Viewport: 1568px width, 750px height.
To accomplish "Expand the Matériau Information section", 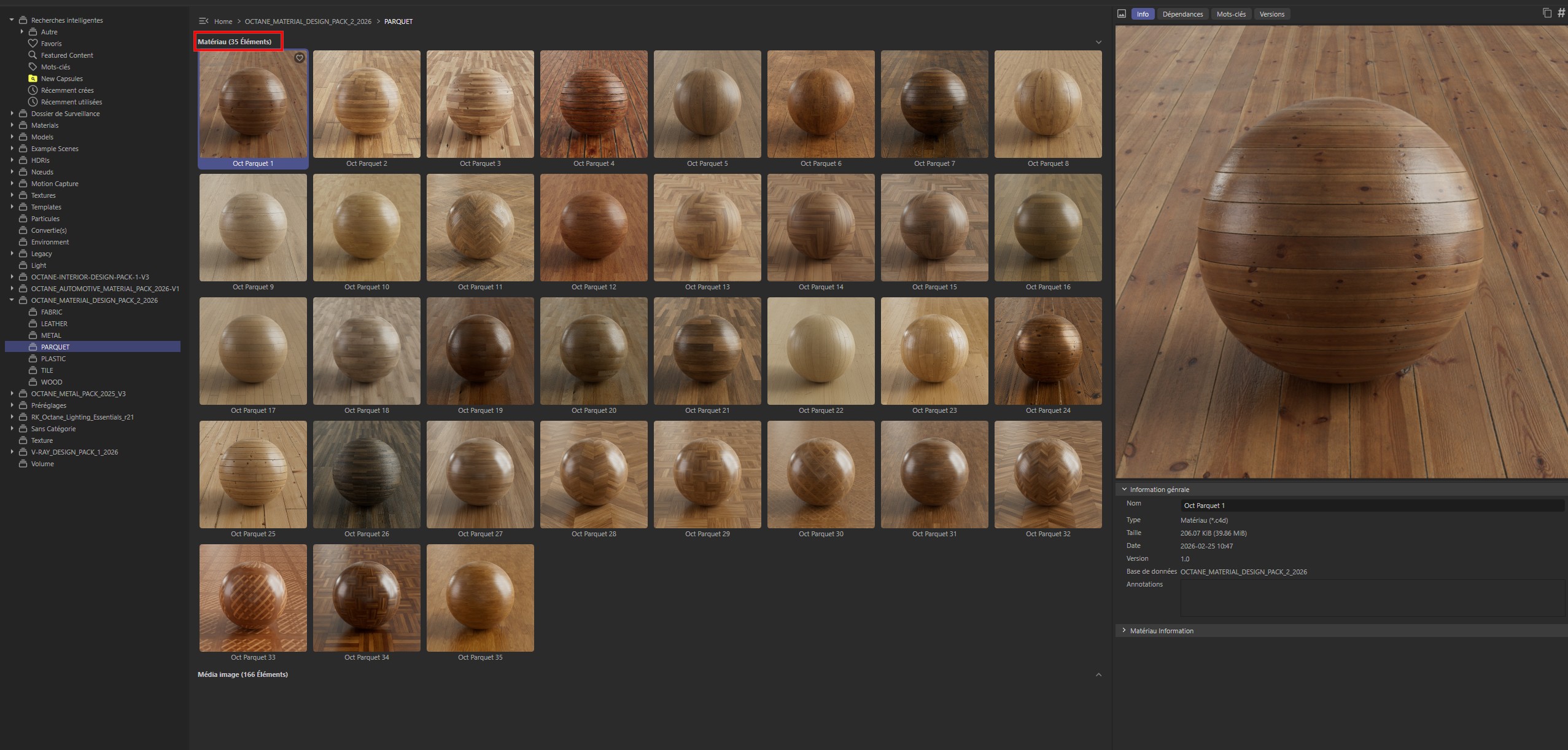I will tap(1160, 630).
